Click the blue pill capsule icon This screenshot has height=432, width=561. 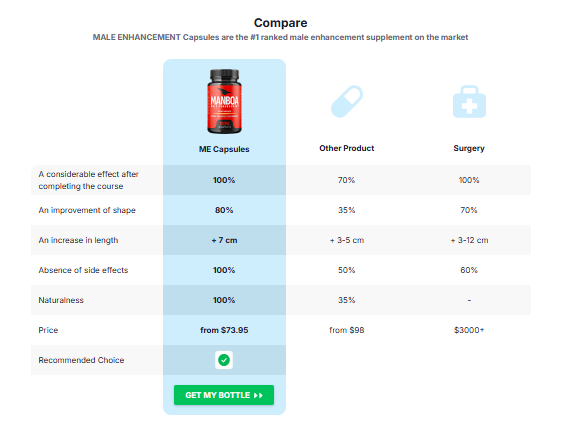point(347,101)
